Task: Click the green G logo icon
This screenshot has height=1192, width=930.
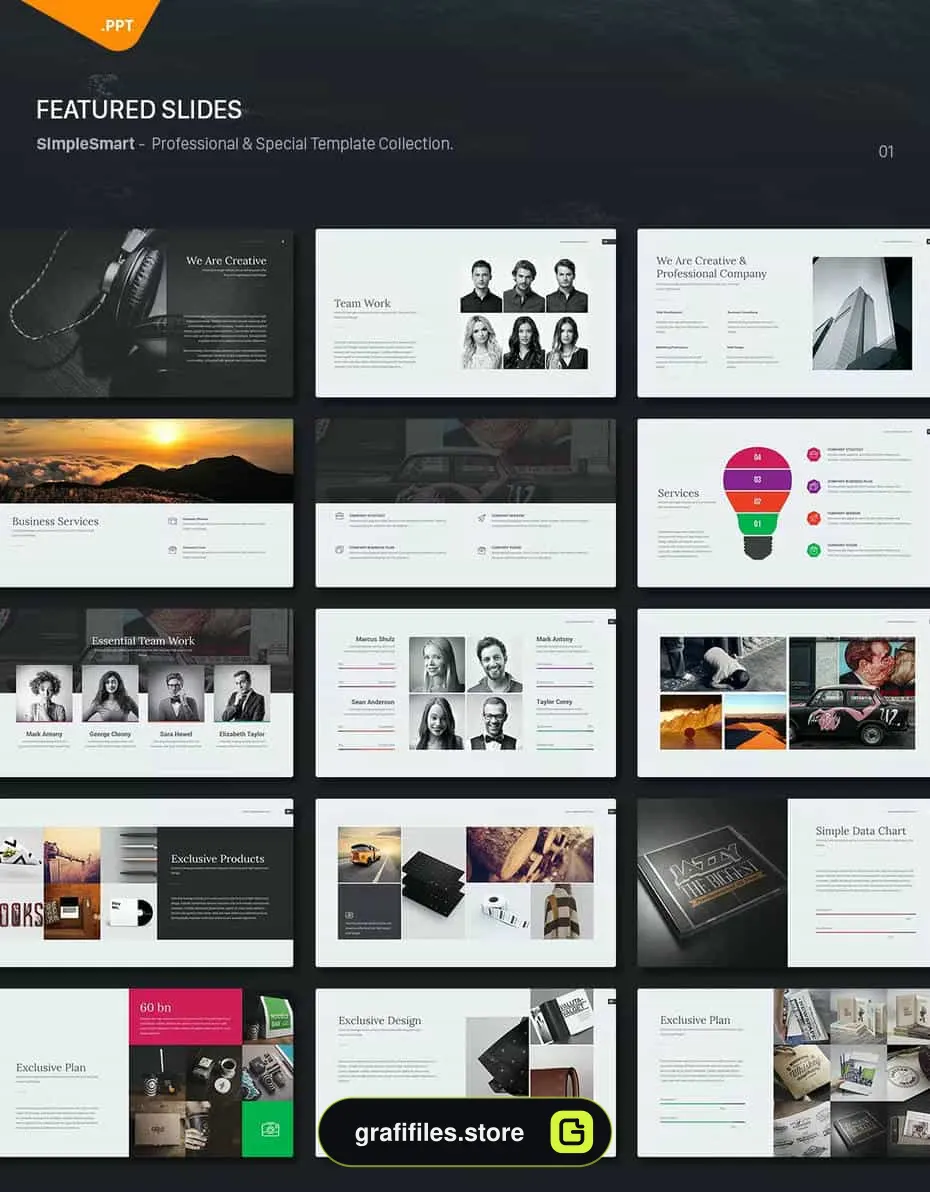Action: coord(571,1132)
